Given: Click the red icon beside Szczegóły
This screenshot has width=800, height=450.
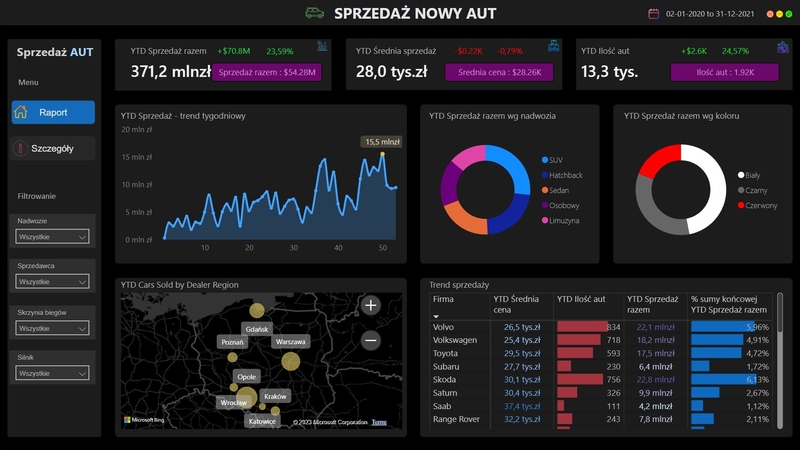Looking at the screenshot, I should click(x=20, y=148).
